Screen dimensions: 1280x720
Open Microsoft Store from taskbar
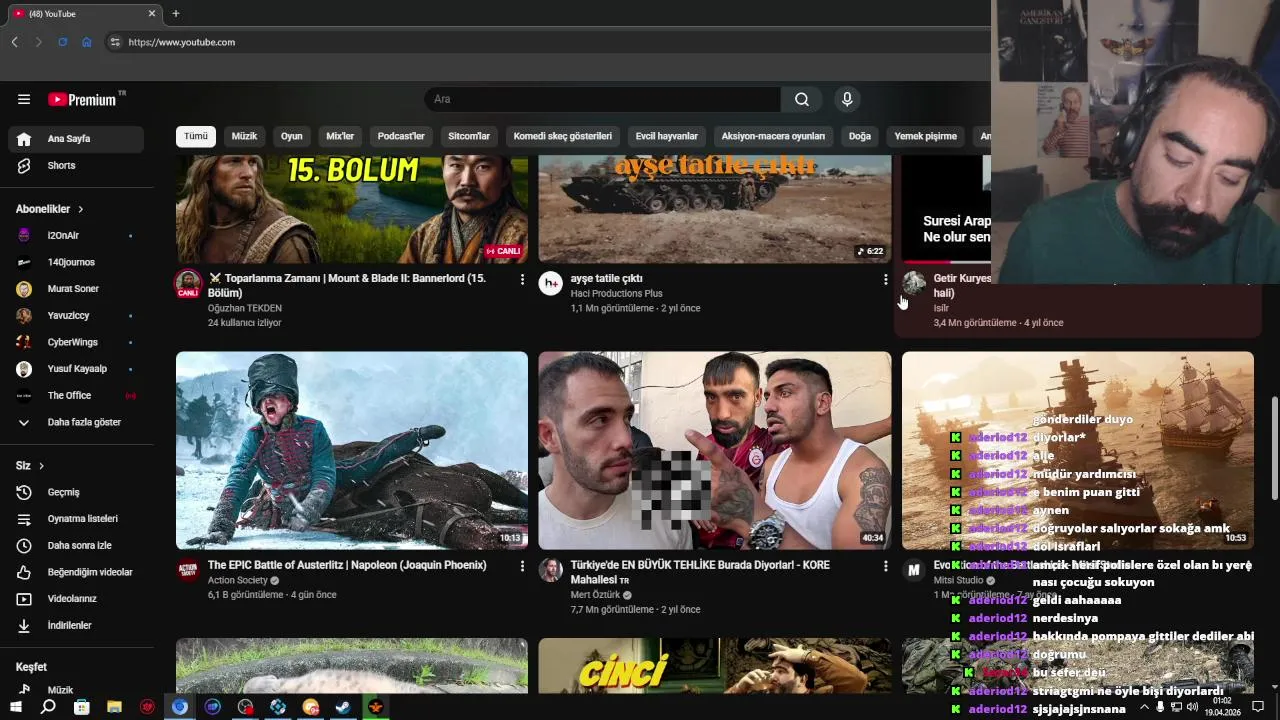(x=81, y=707)
